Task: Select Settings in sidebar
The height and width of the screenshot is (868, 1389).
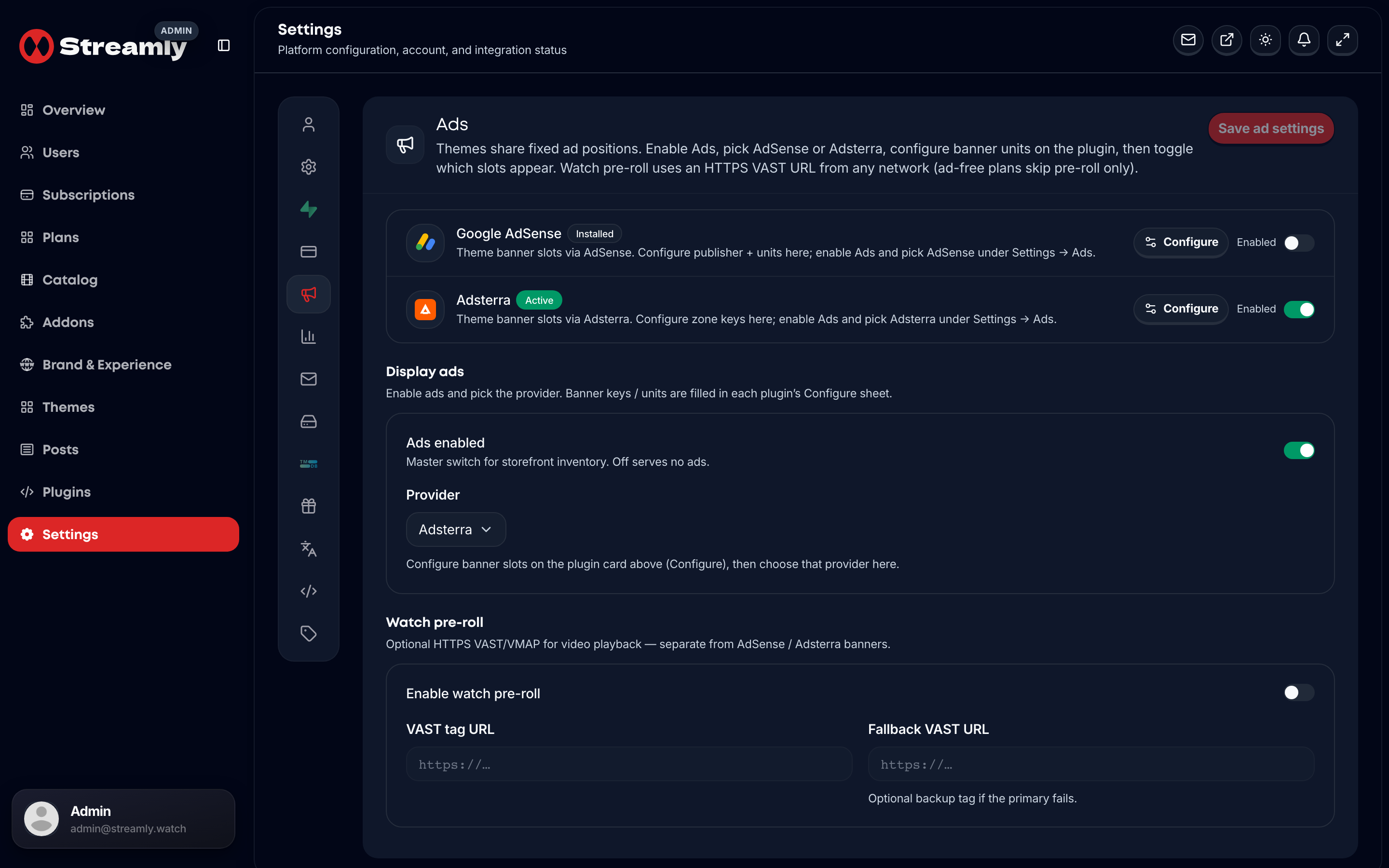Action: pyautogui.click(x=123, y=534)
